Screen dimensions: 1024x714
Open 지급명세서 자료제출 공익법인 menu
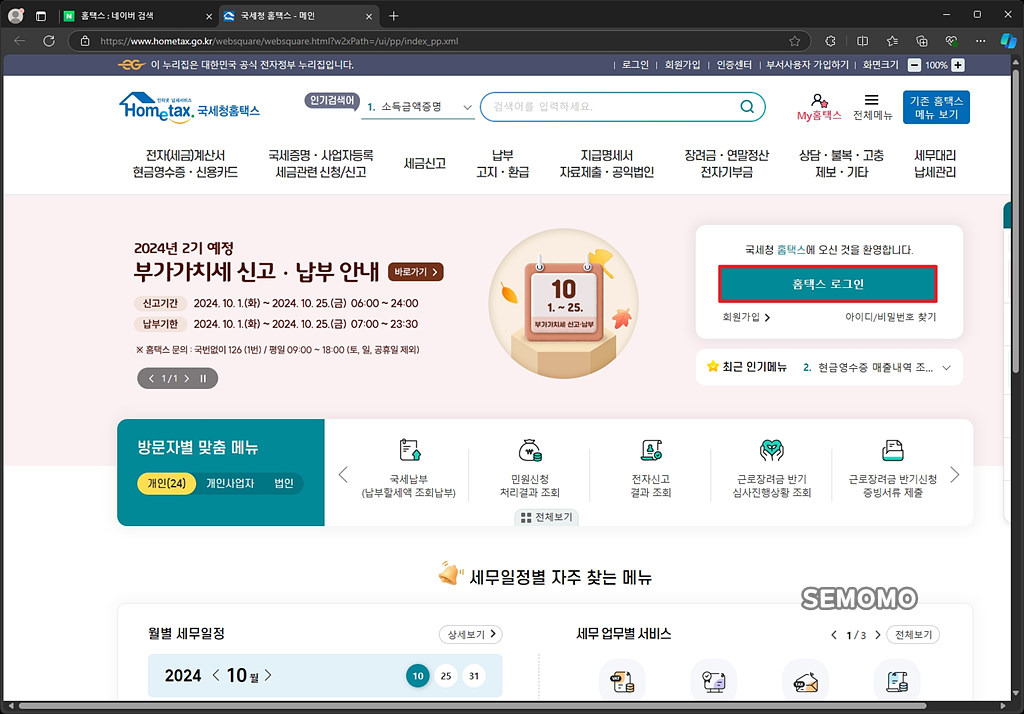tap(607, 163)
